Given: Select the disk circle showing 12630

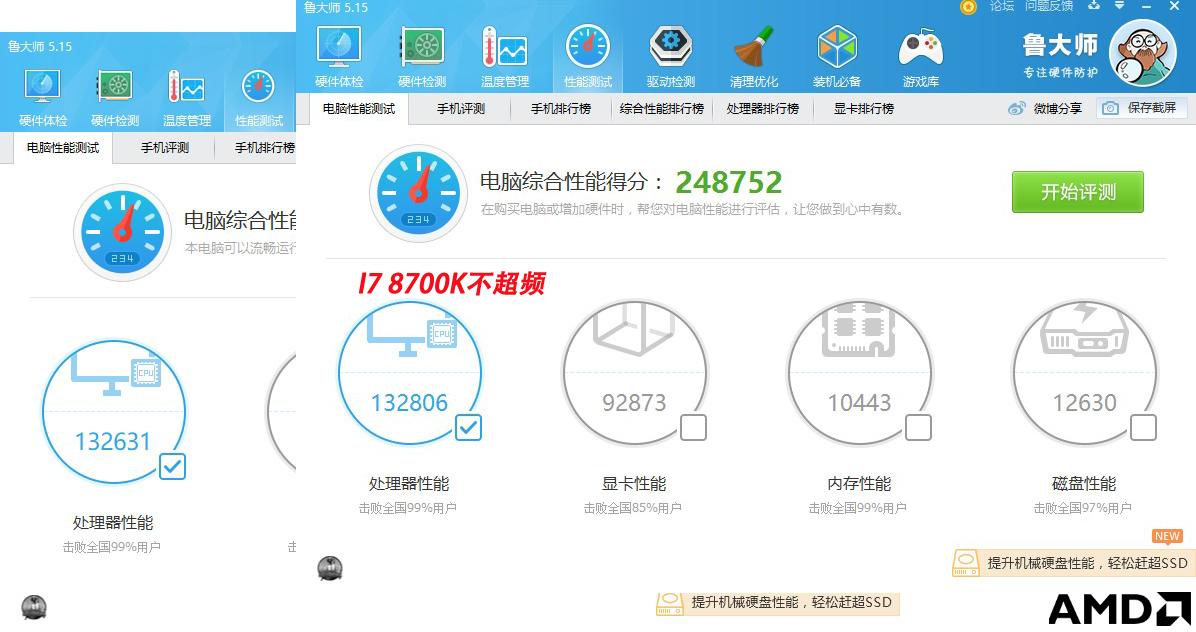Looking at the screenshot, I should [x=1084, y=372].
